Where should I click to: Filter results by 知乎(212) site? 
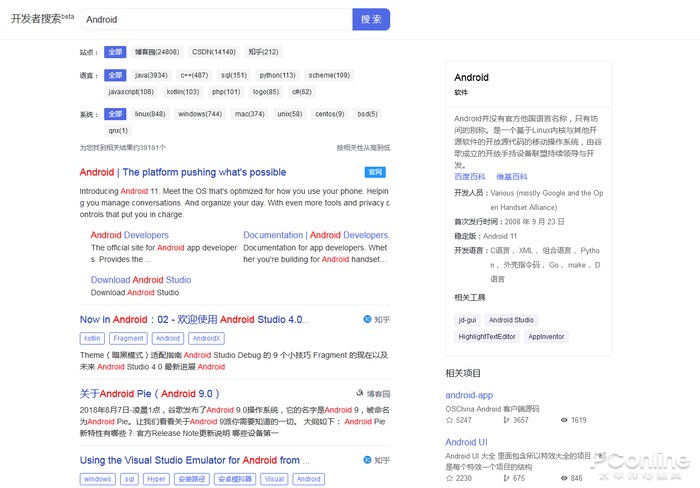pos(263,52)
